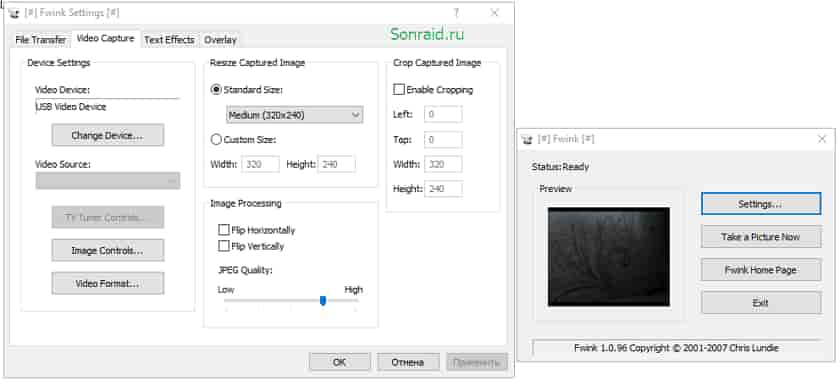Open the Video Source dropdown
The image size is (840, 380).
[x=108, y=181]
